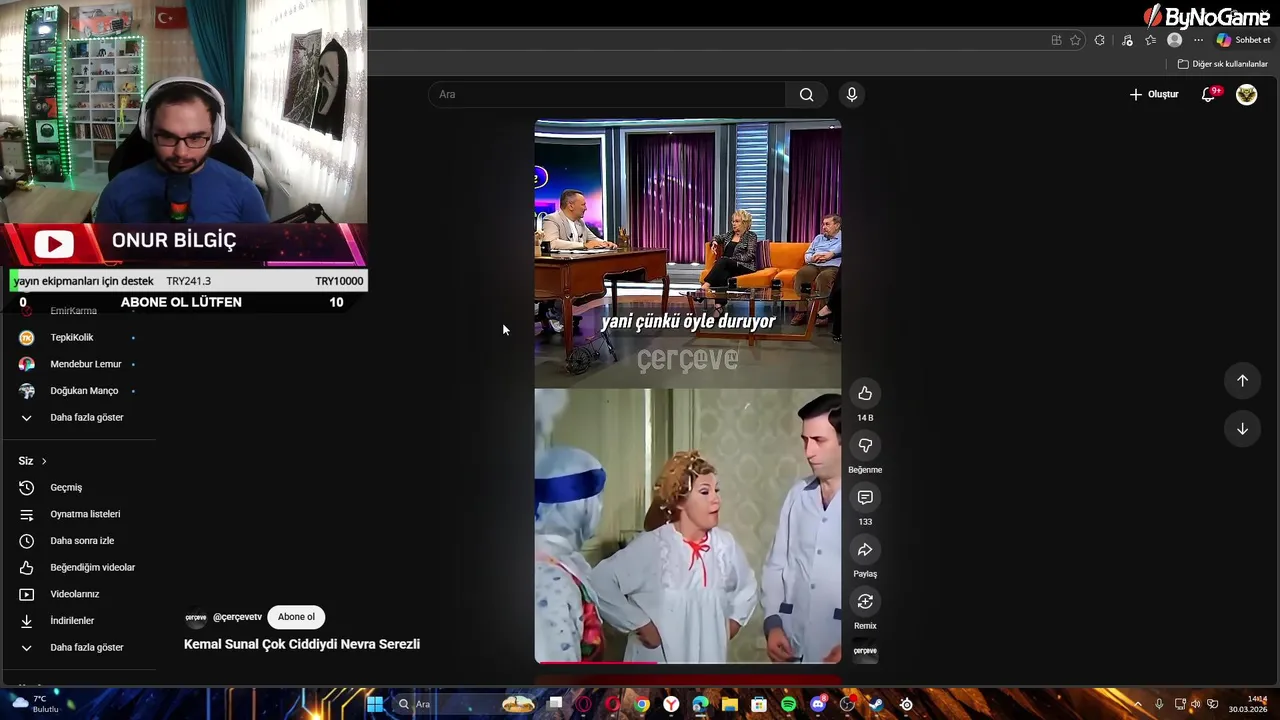Image resolution: width=1280 pixels, height=720 pixels.
Task: Open Copilot Sohbet et button
Action: (1243, 40)
